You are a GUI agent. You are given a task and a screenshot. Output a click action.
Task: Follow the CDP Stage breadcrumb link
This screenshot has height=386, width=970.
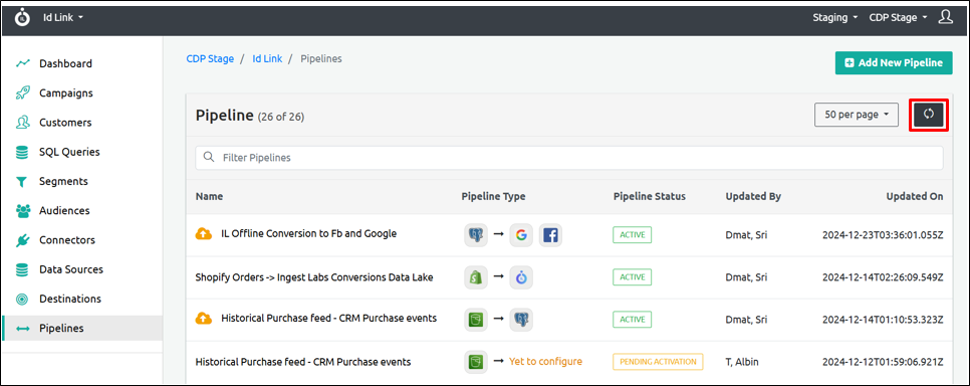point(210,59)
